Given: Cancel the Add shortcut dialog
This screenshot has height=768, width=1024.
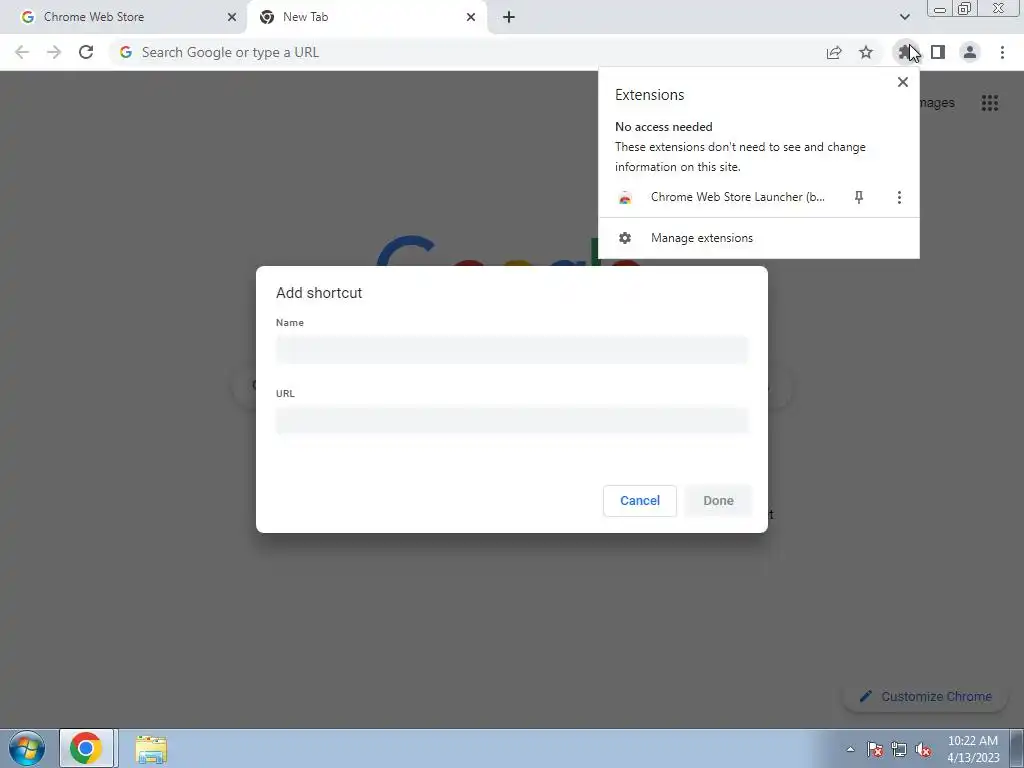Looking at the screenshot, I should click(x=639, y=501).
